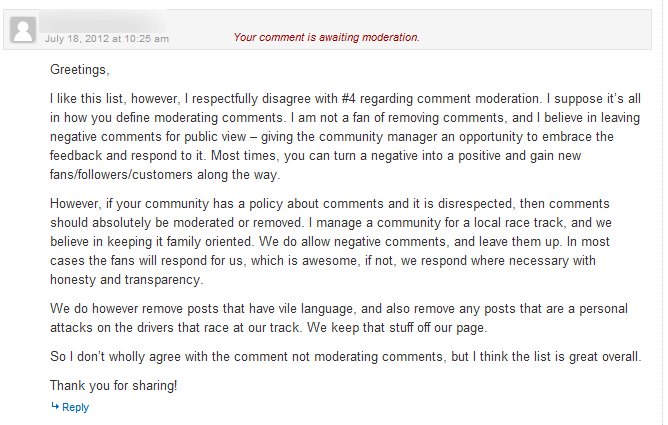
Task: Click the gray comment header bar
Action: [327, 29]
